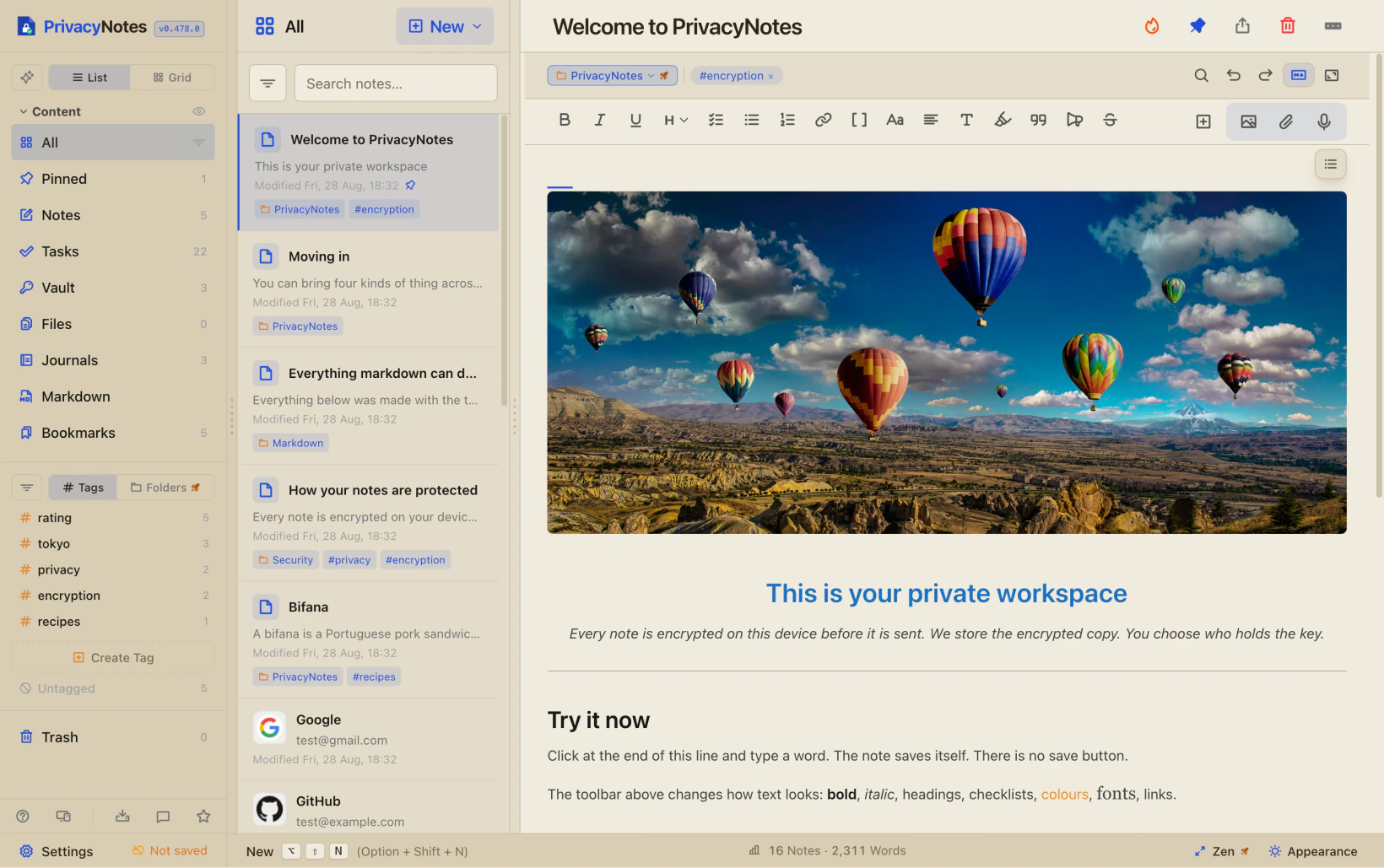The height and width of the screenshot is (868, 1384).
Task: Switch to the Folders tab
Action: 165,487
